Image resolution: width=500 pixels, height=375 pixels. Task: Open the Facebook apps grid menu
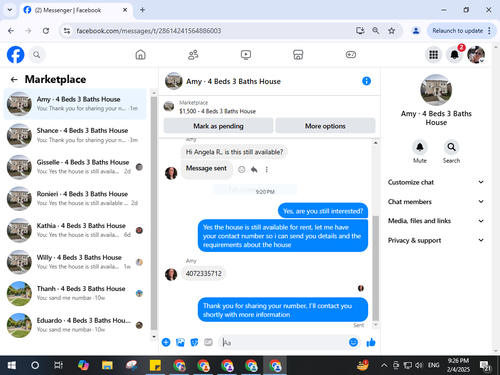point(433,55)
